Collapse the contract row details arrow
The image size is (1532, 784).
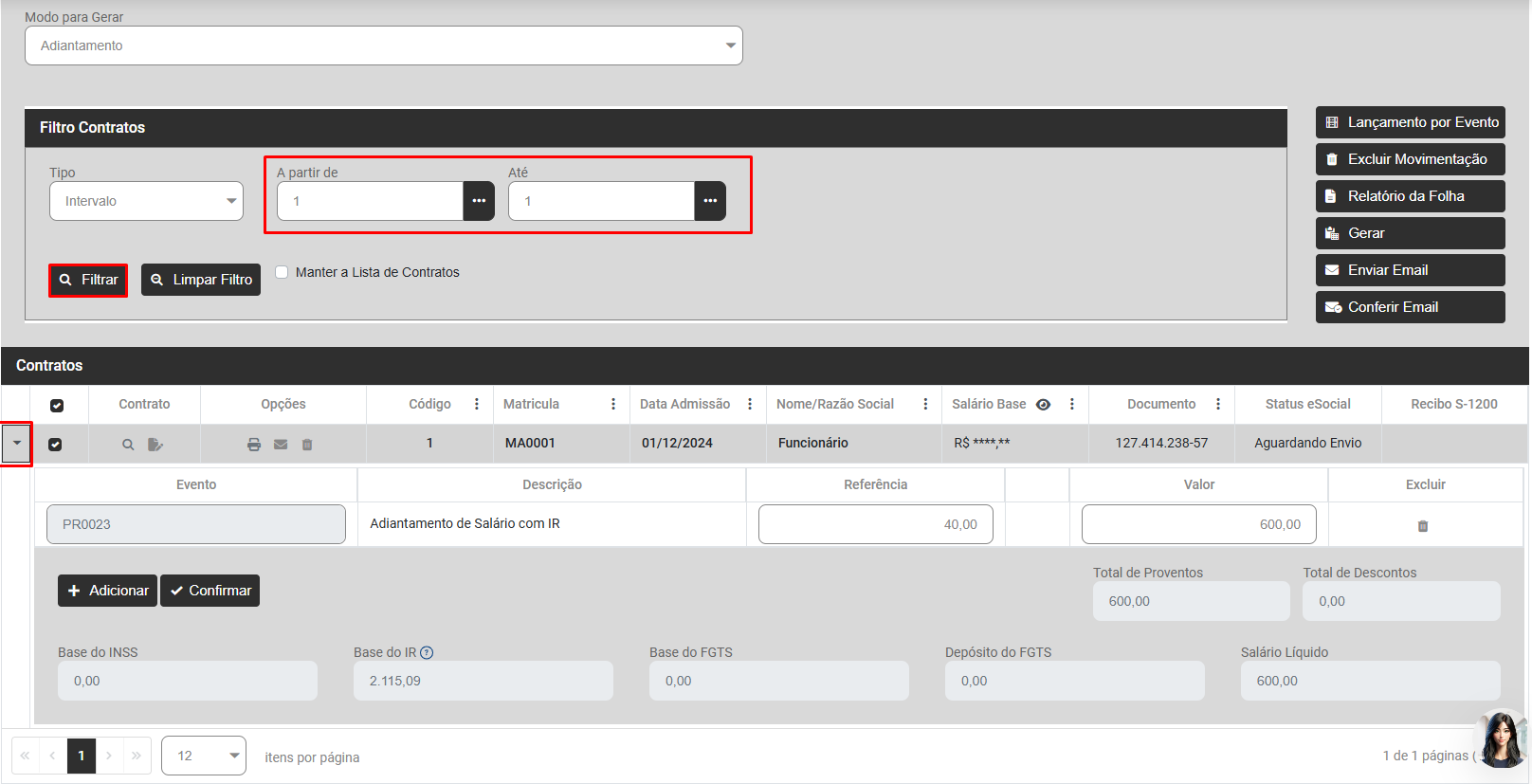coord(17,444)
